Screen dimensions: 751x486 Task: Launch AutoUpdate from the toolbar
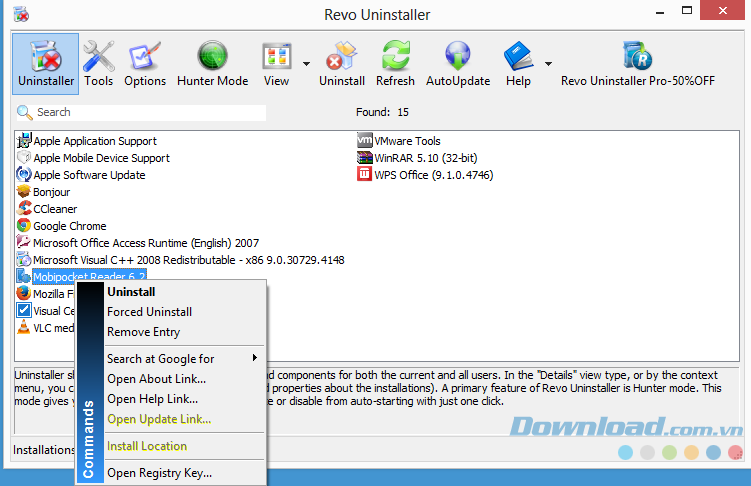[458, 63]
